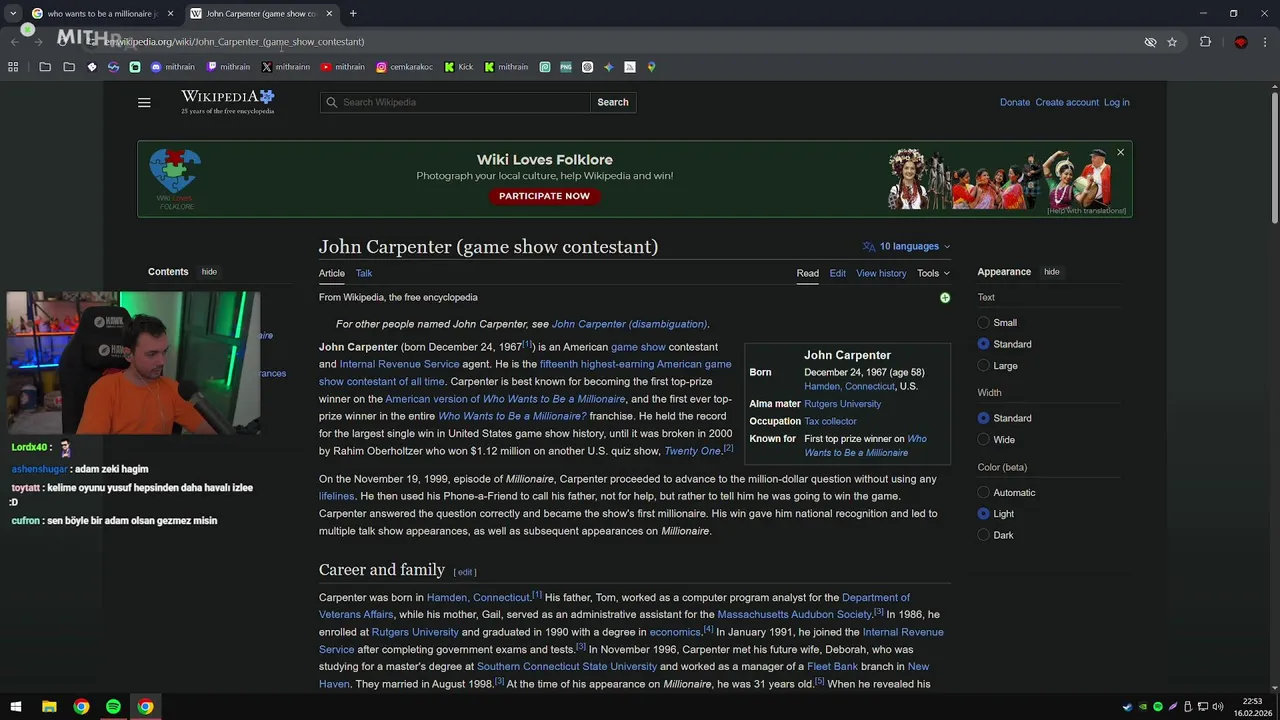Open the Gemini sparkle bookmark icon
Screen dimensions: 1280x720
[x=608, y=67]
